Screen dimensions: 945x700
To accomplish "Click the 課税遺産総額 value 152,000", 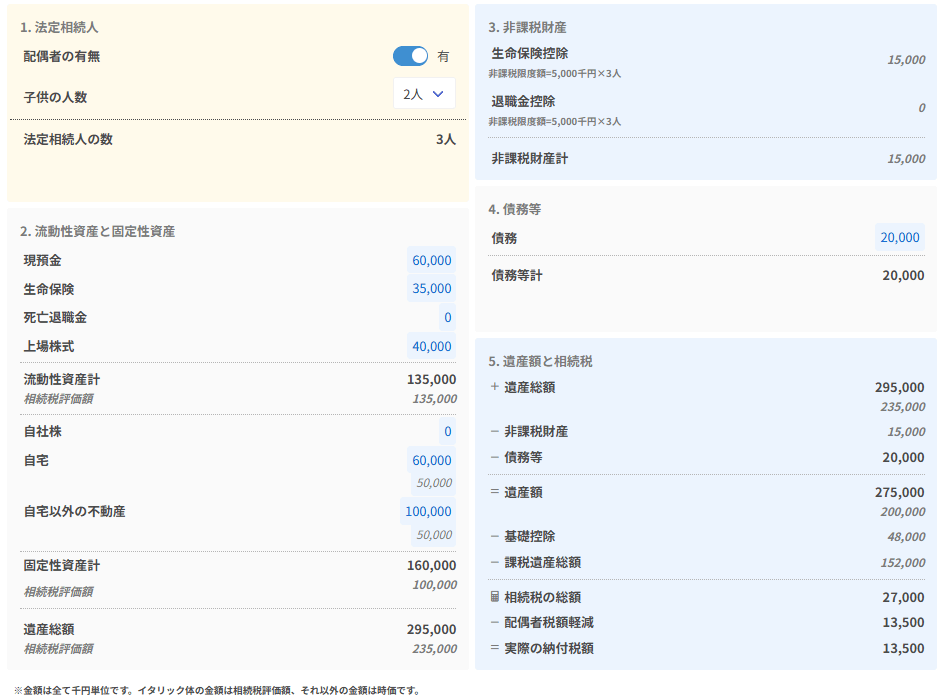I will tap(903, 563).
